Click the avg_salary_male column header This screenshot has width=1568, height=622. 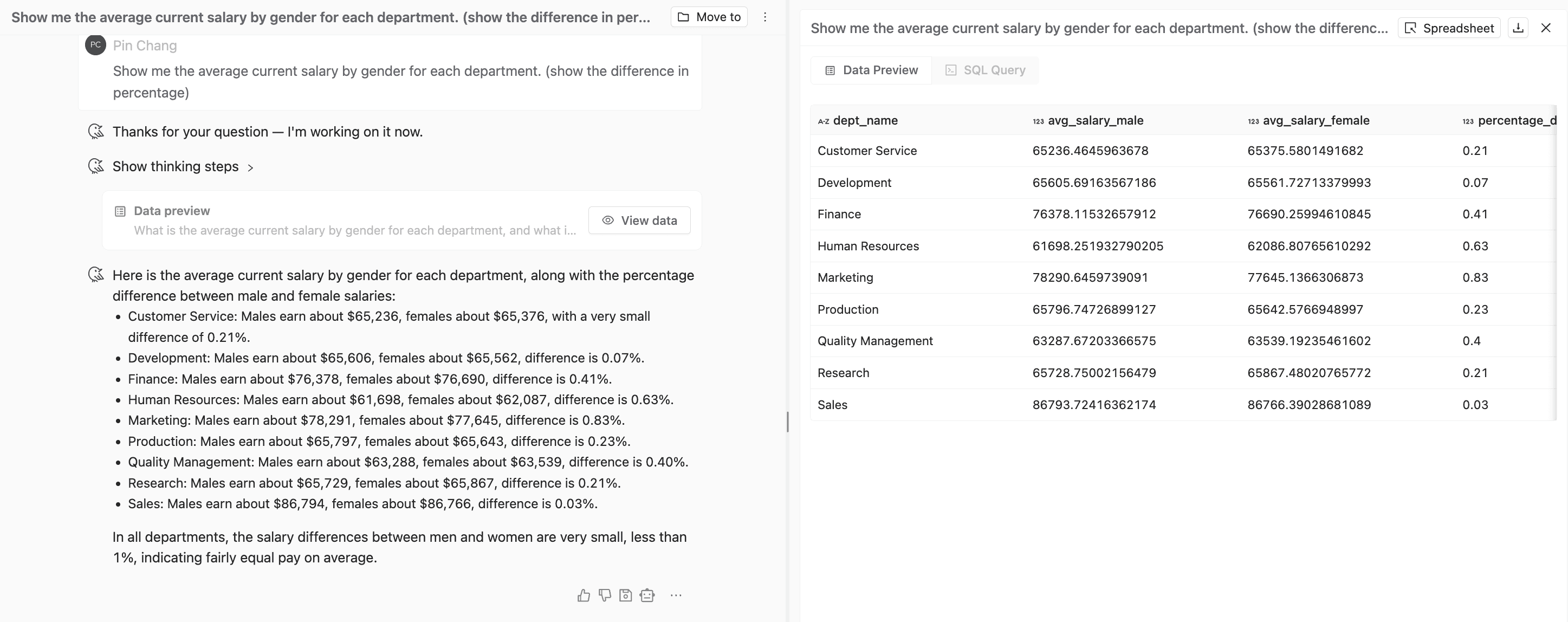coord(1095,120)
